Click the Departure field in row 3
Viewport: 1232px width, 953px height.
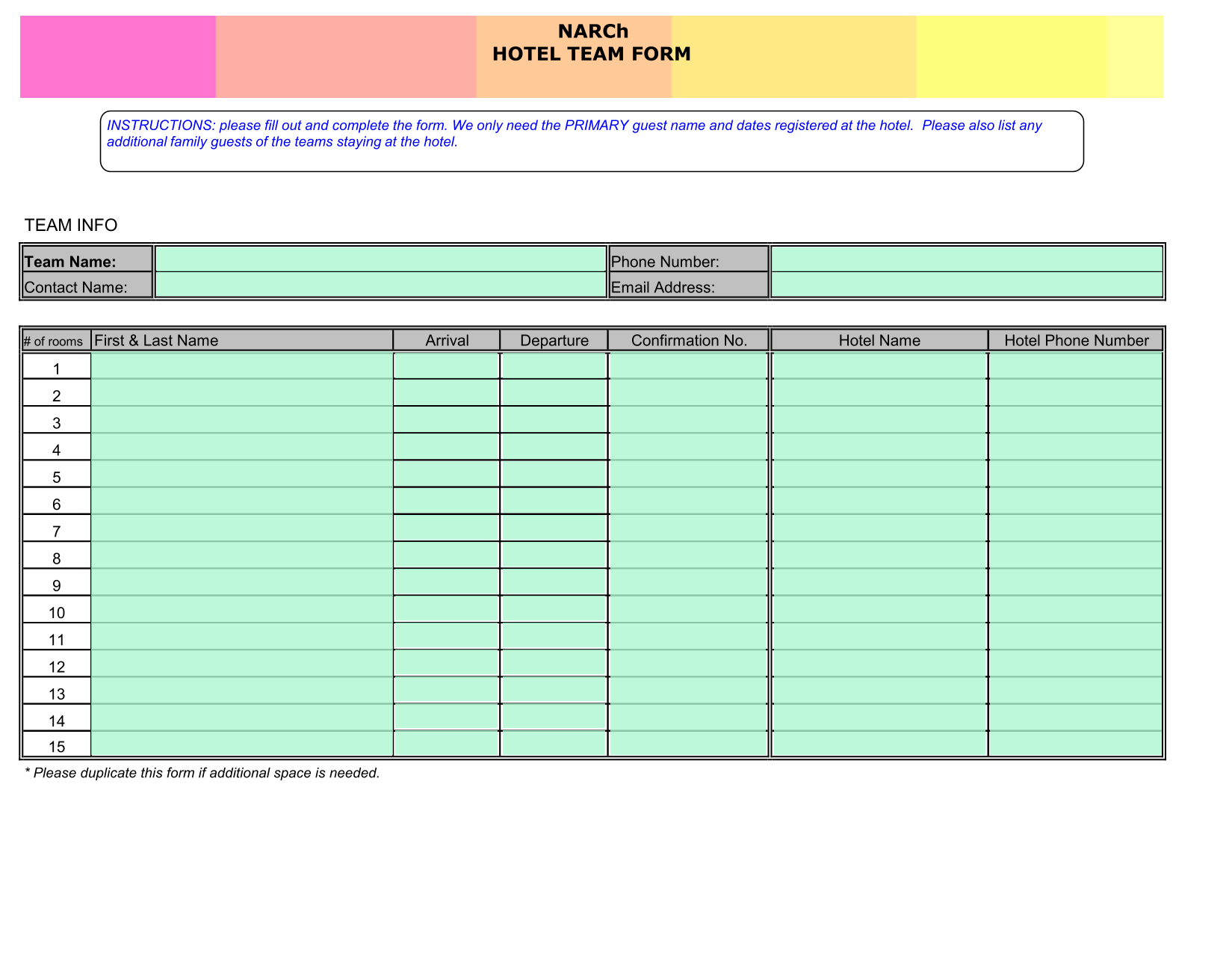(554, 419)
